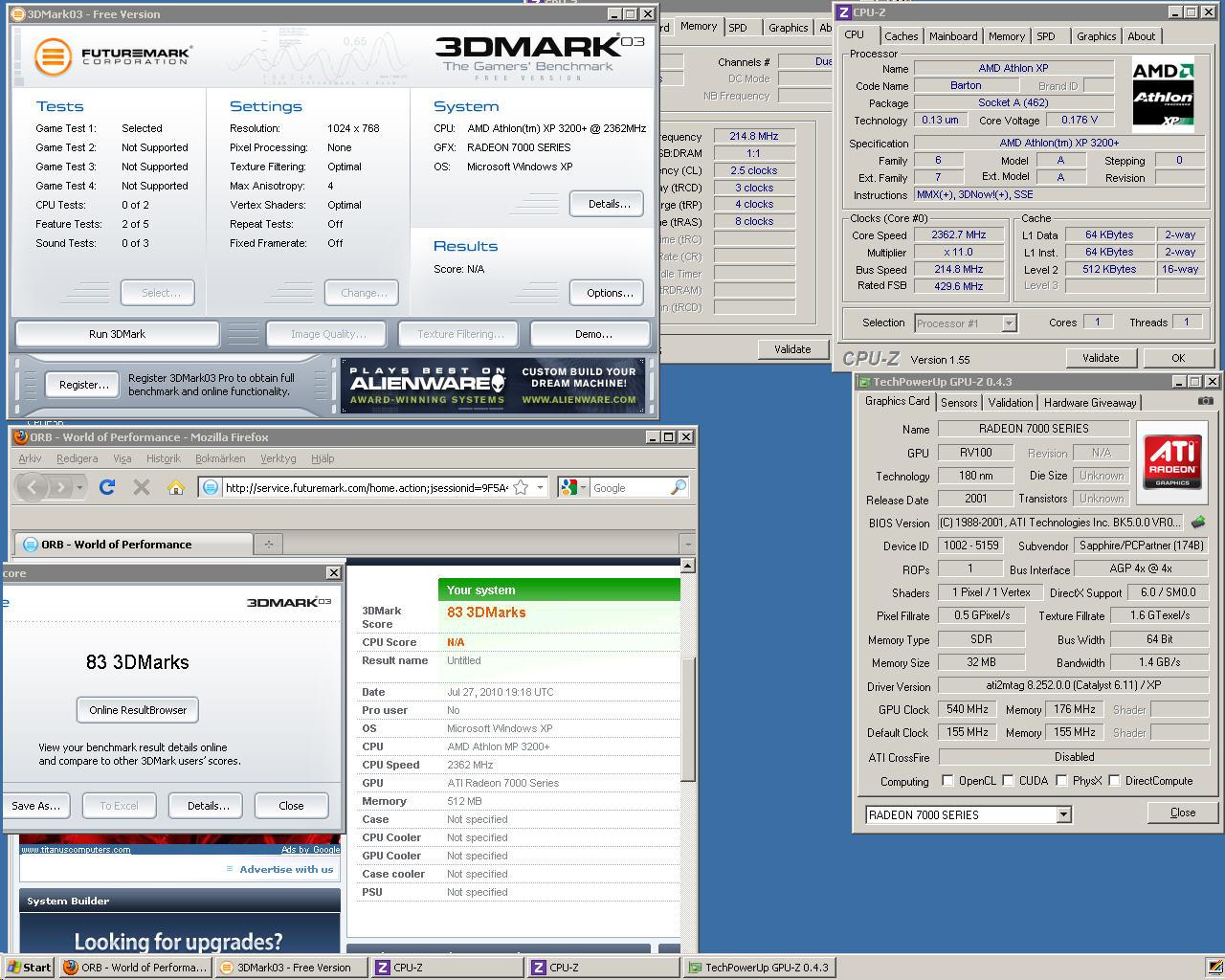
Task: Open address bar URL dropdown arrow
Action: click(540, 487)
